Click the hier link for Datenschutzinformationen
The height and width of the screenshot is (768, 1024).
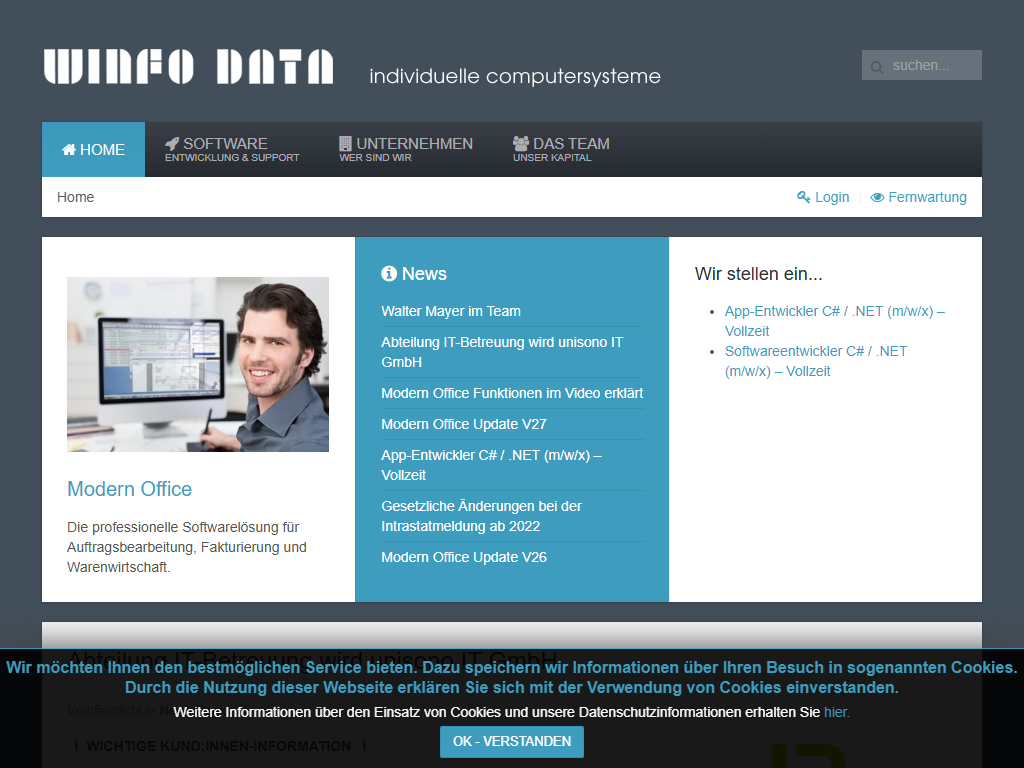tap(834, 712)
